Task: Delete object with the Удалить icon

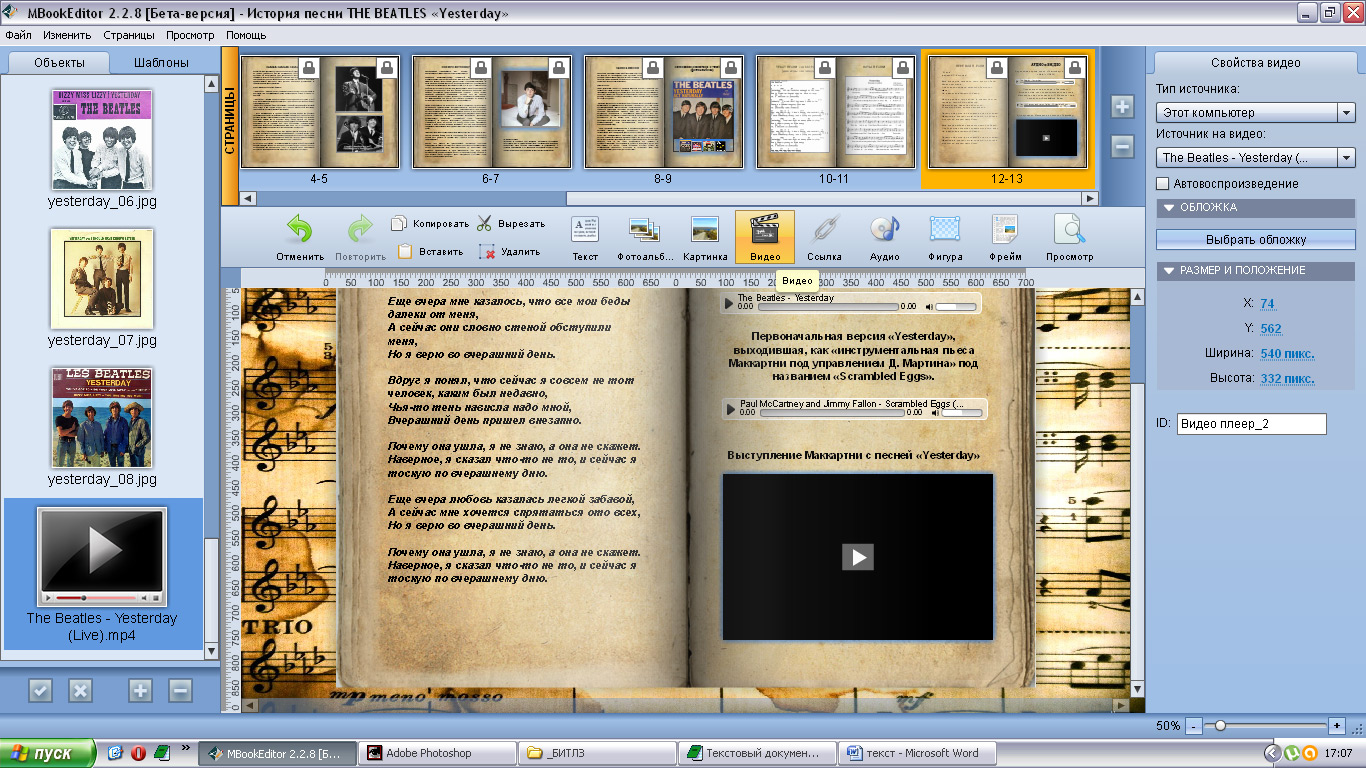Action: pyautogui.click(x=510, y=252)
